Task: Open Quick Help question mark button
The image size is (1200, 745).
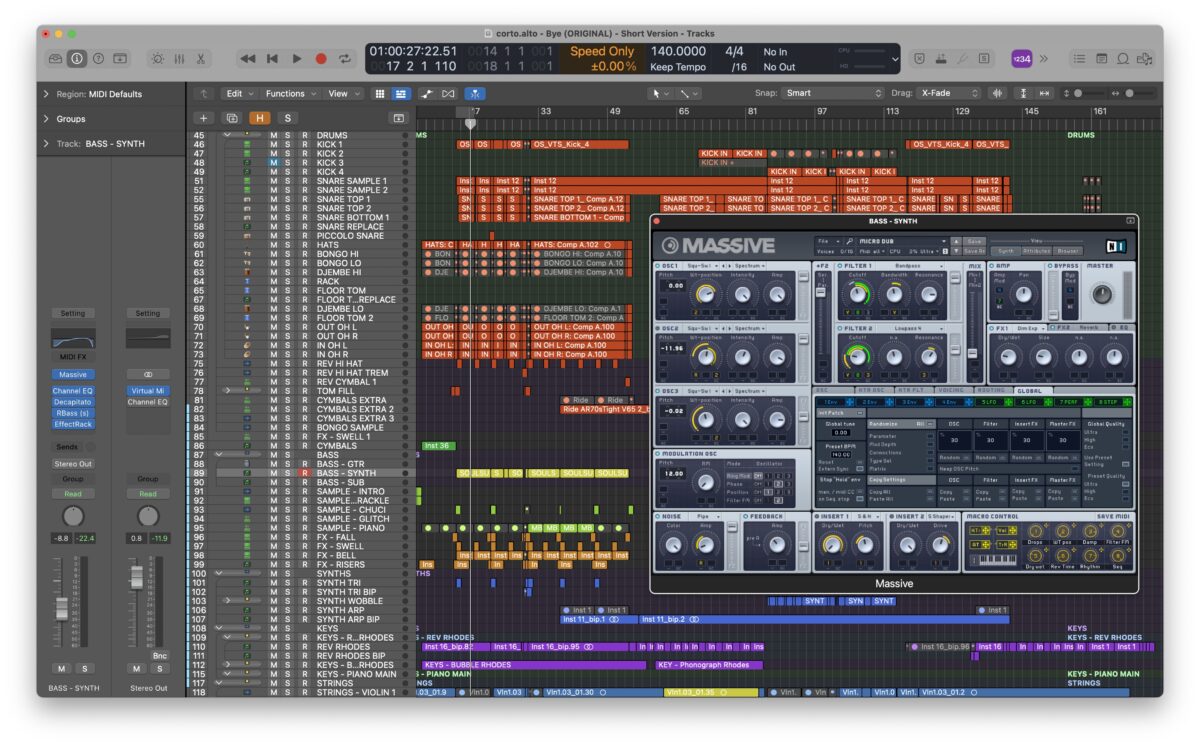Action: coord(98,59)
